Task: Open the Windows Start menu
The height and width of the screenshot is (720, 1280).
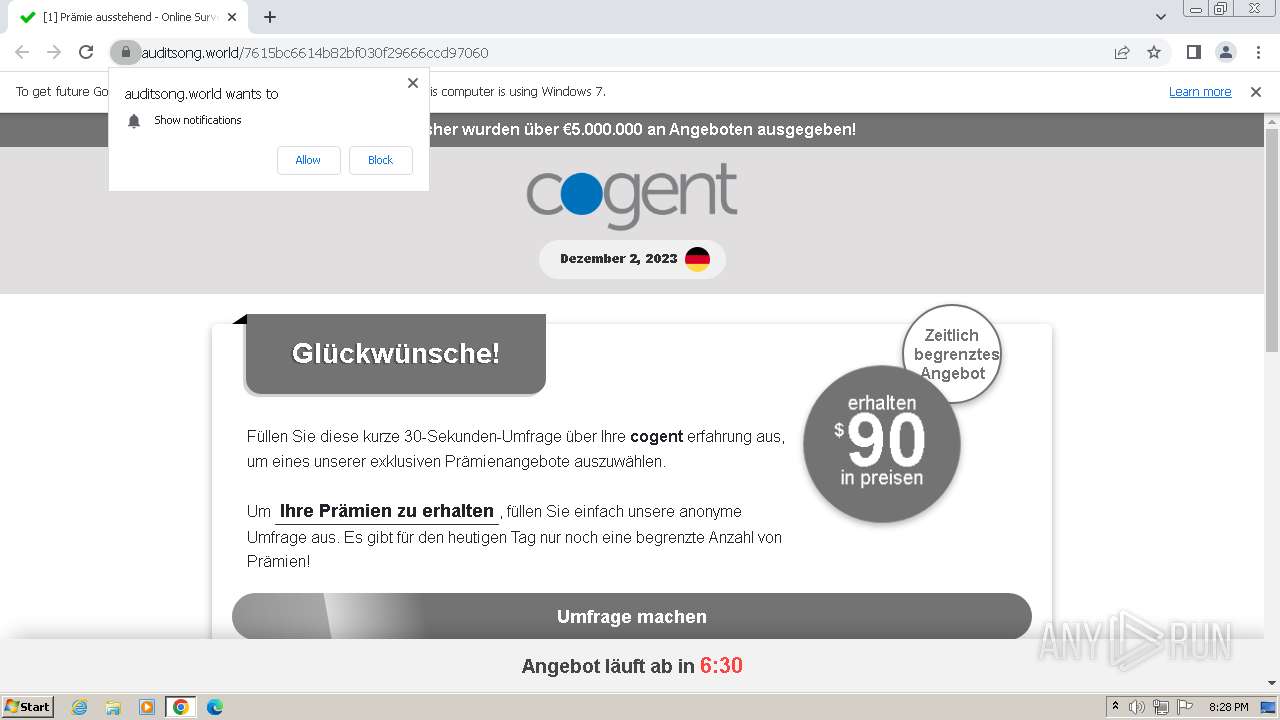Action: click(28, 707)
